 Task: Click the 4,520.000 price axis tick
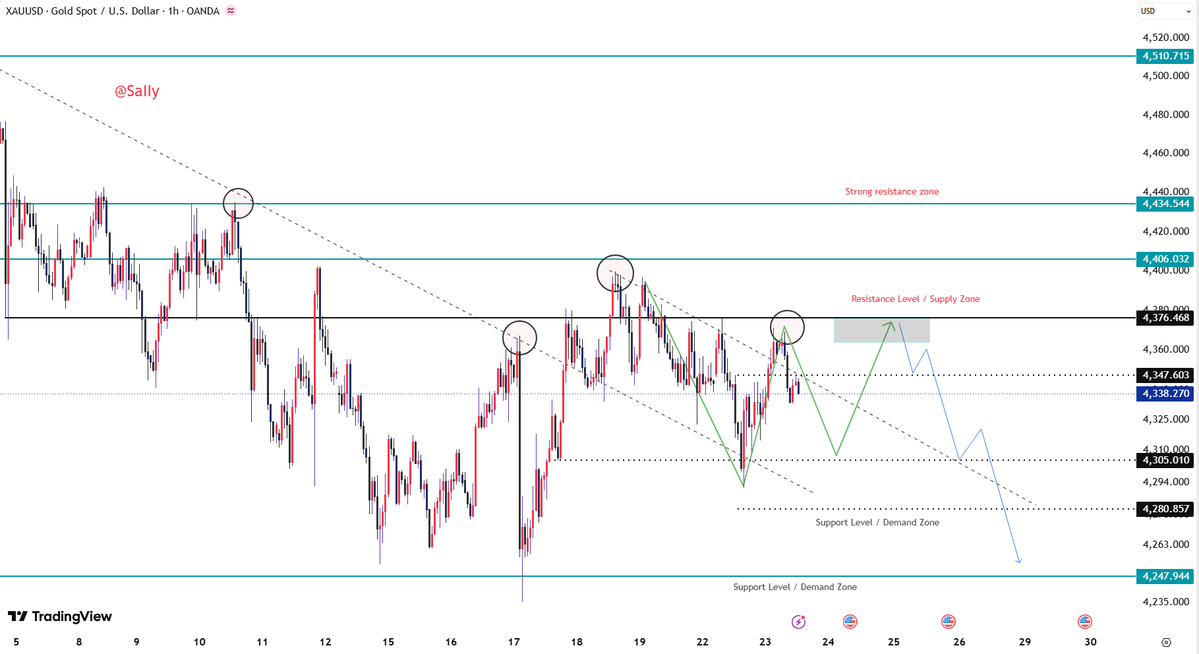(1165, 37)
